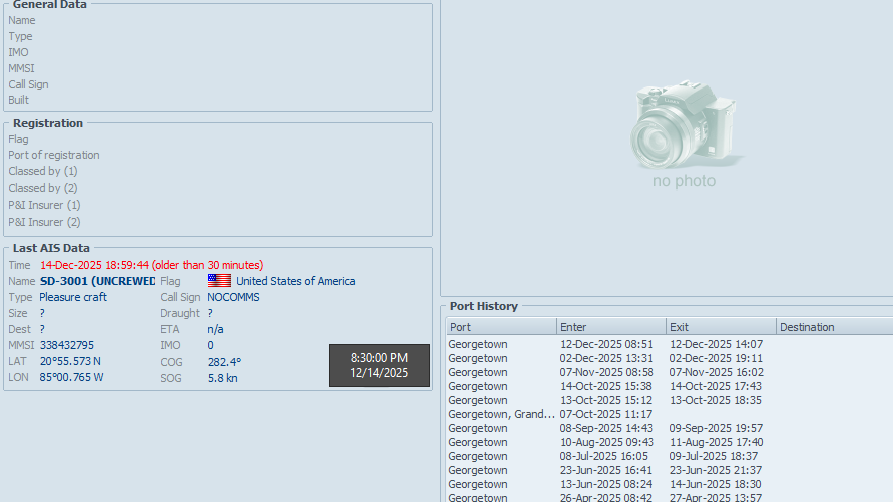Image resolution: width=893 pixels, height=502 pixels.
Task: Select the entry time 08-Jul-2025 16:05
Action: coord(603,456)
